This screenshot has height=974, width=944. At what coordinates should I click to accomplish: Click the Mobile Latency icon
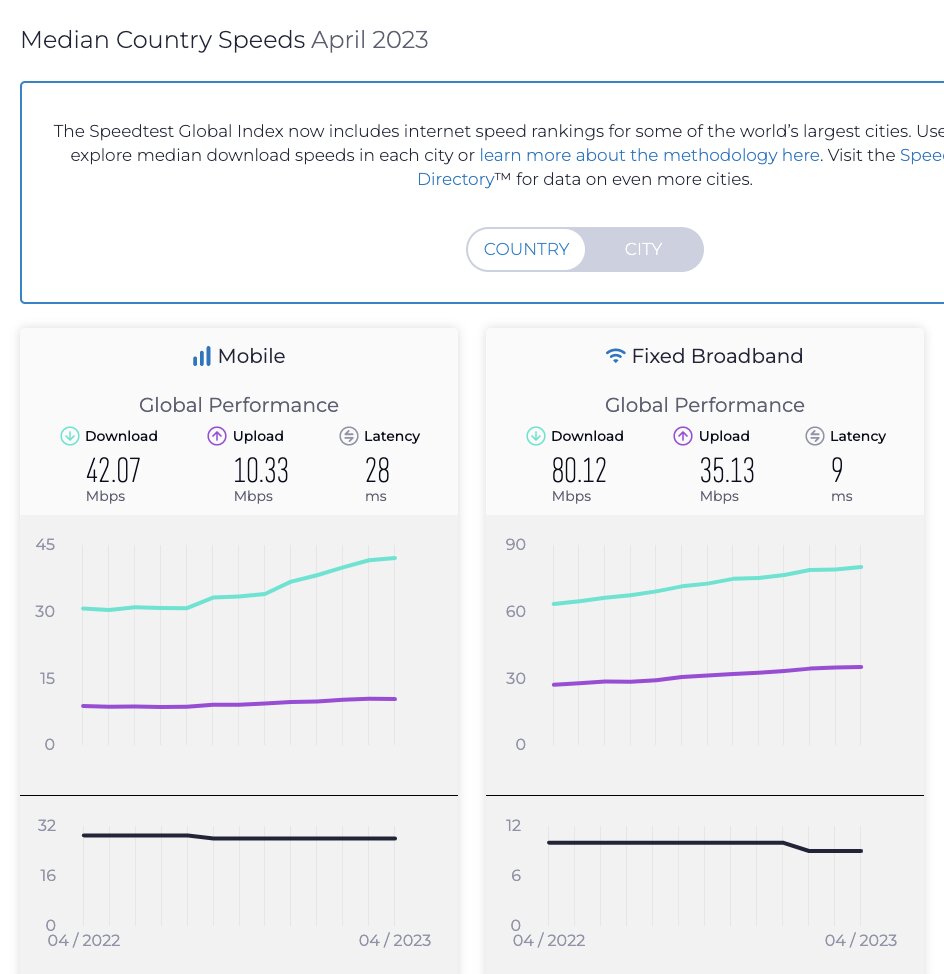pos(349,436)
